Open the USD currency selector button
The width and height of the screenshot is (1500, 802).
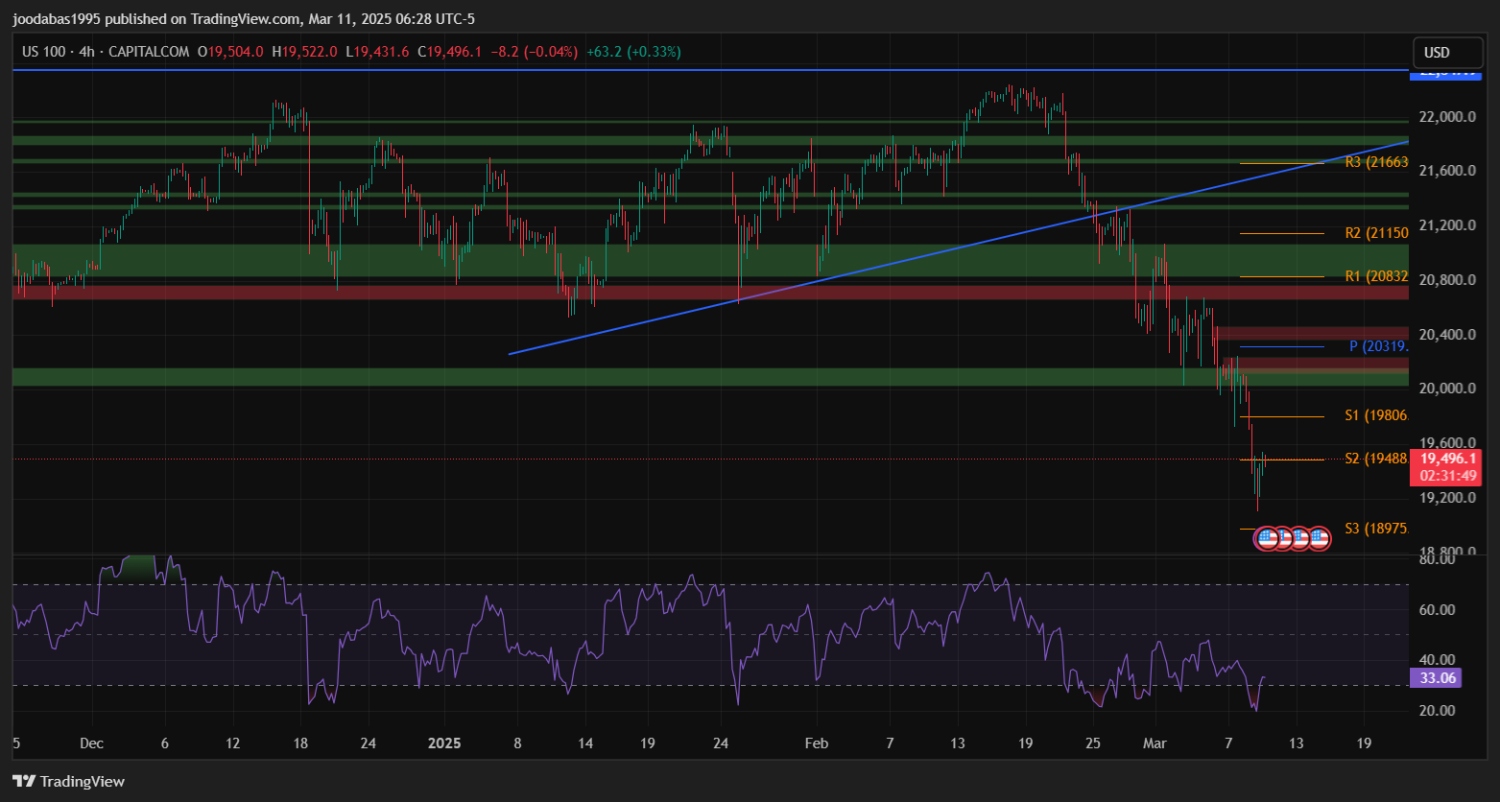point(1437,53)
